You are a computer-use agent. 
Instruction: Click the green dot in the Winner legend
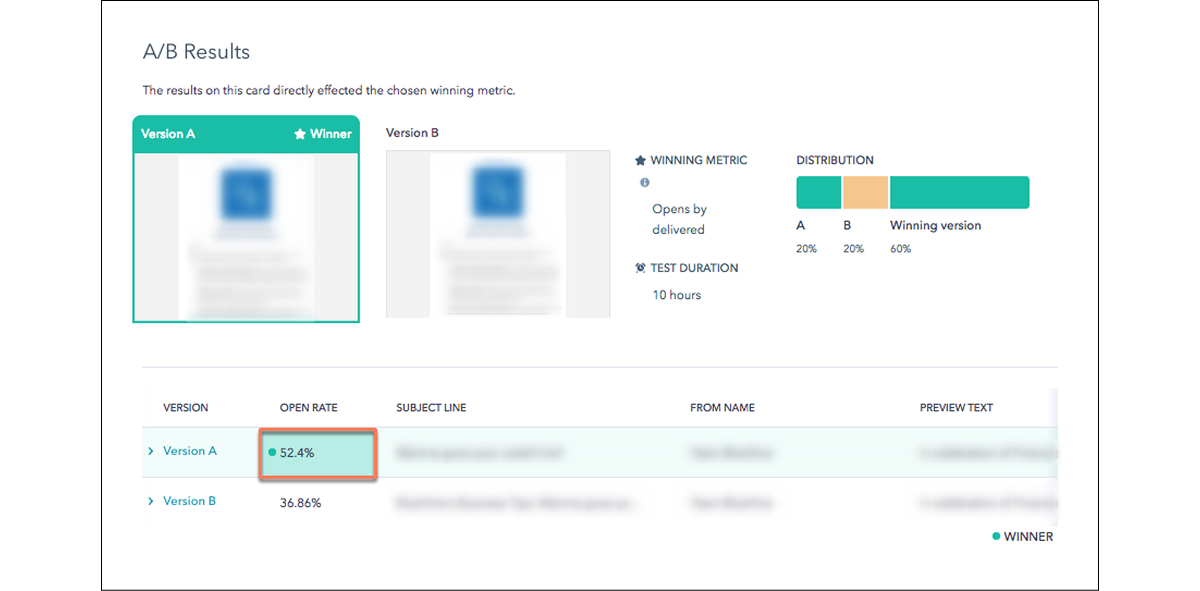(x=996, y=536)
